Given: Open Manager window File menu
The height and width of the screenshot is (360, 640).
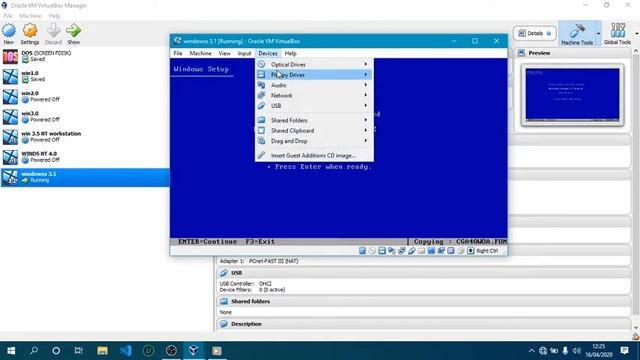Looking at the screenshot, I should [x=8, y=16].
